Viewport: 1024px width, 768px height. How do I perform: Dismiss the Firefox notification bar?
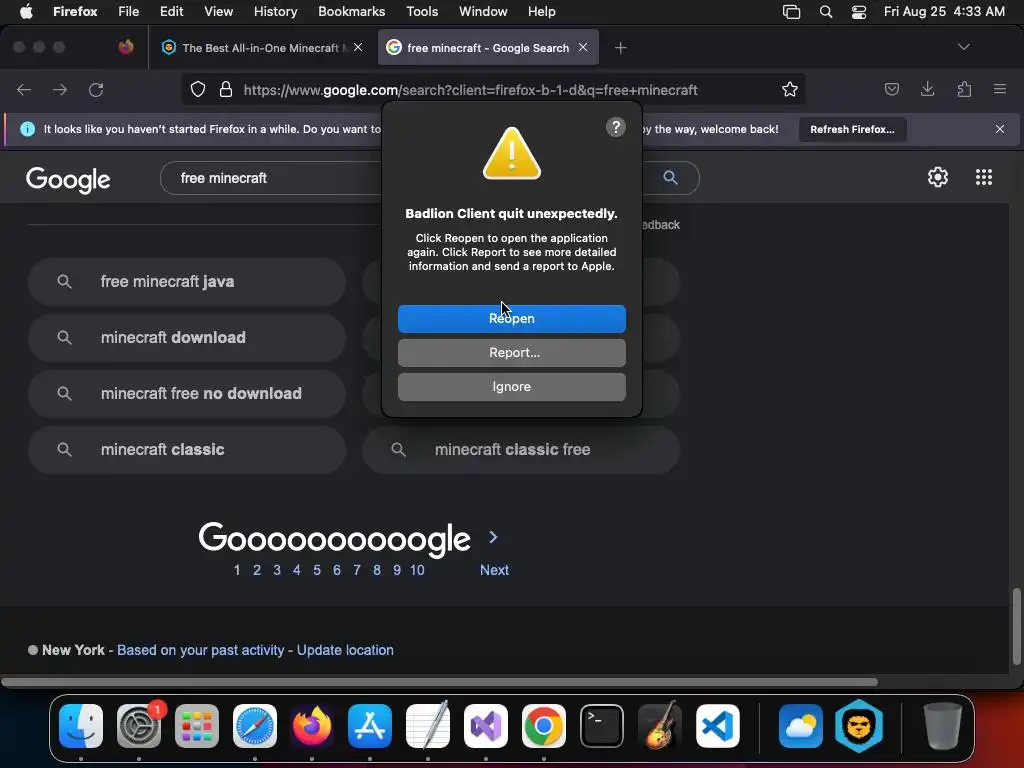click(x=1000, y=129)
